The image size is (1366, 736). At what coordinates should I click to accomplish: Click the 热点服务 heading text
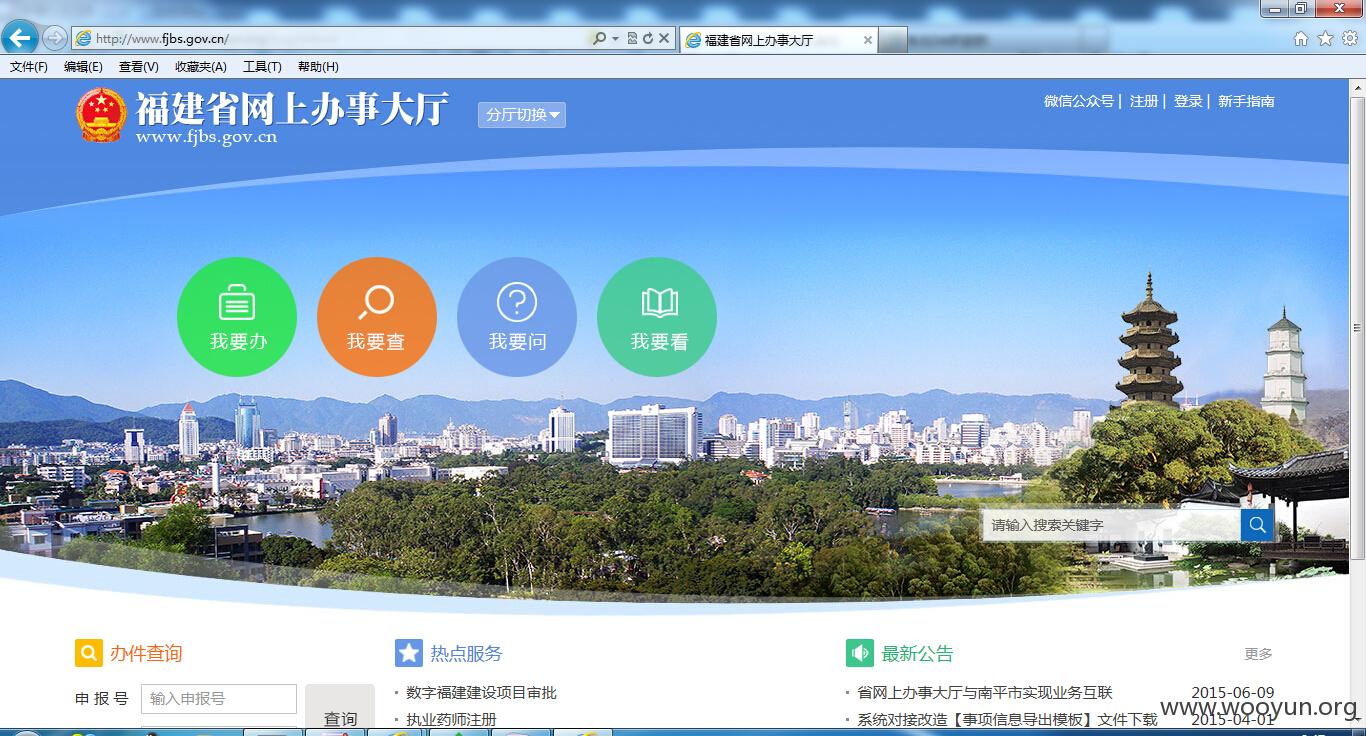click(x=466, y=653)
